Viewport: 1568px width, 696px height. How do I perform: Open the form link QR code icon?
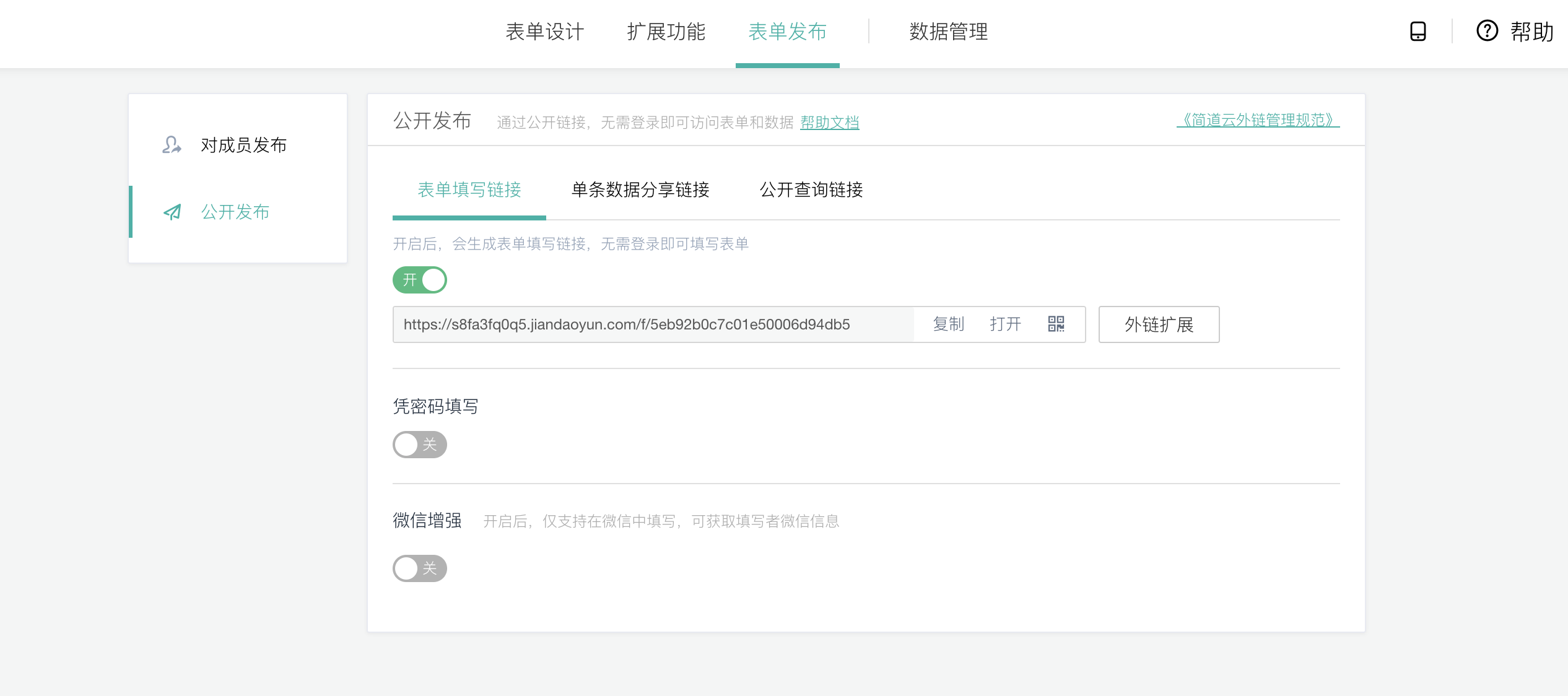tap(1056, 324)
